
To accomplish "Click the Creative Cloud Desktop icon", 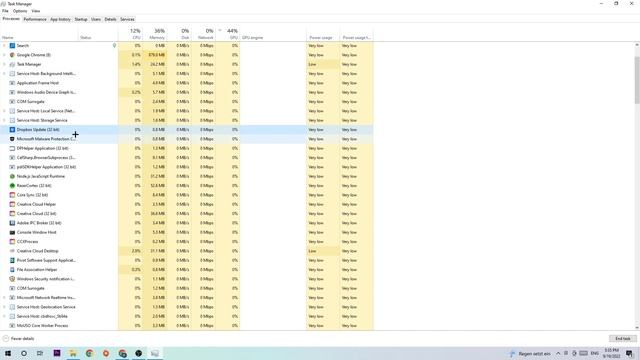I will (12, 251).
